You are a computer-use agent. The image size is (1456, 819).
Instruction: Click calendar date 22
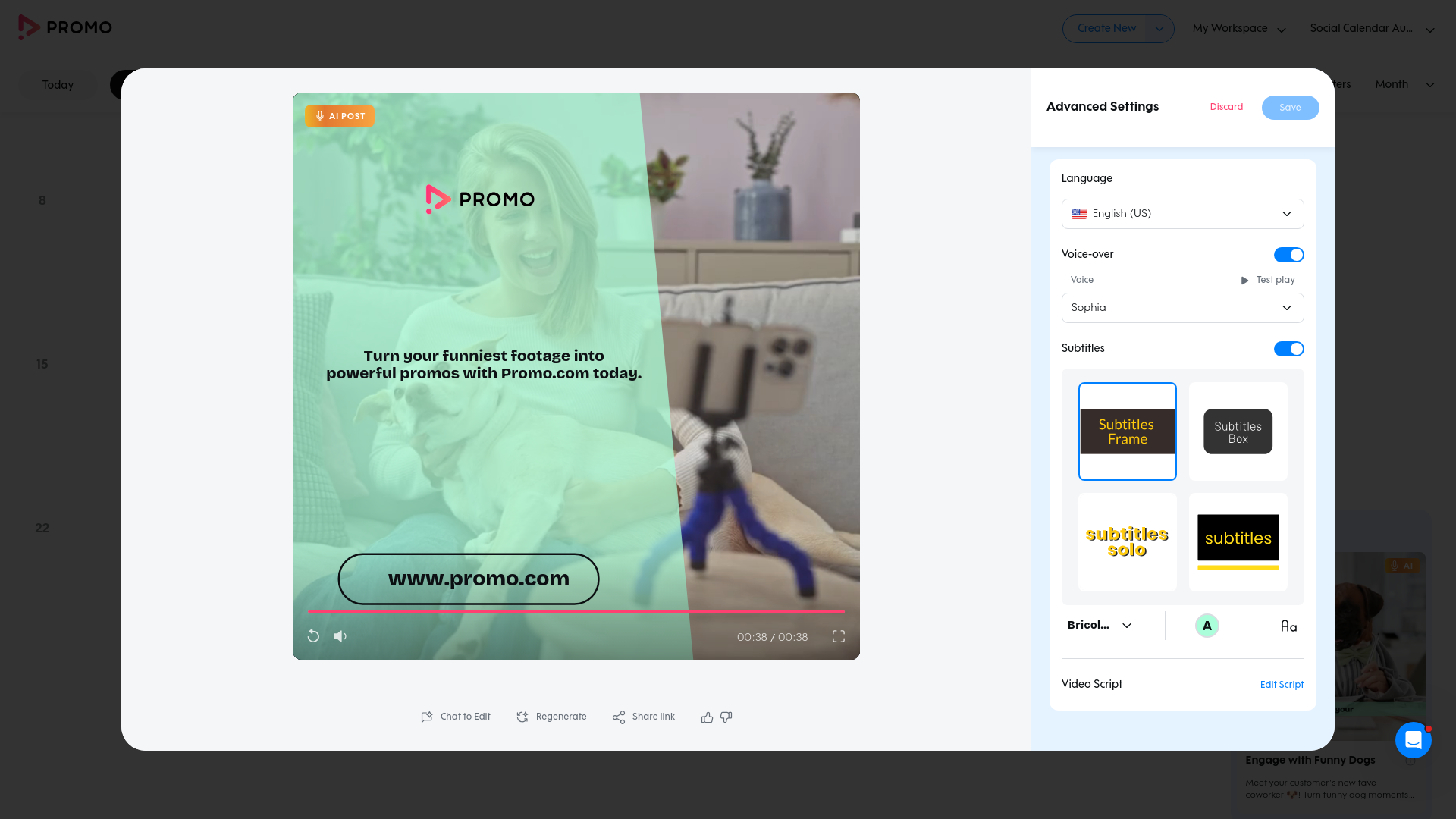coord(42,529)
